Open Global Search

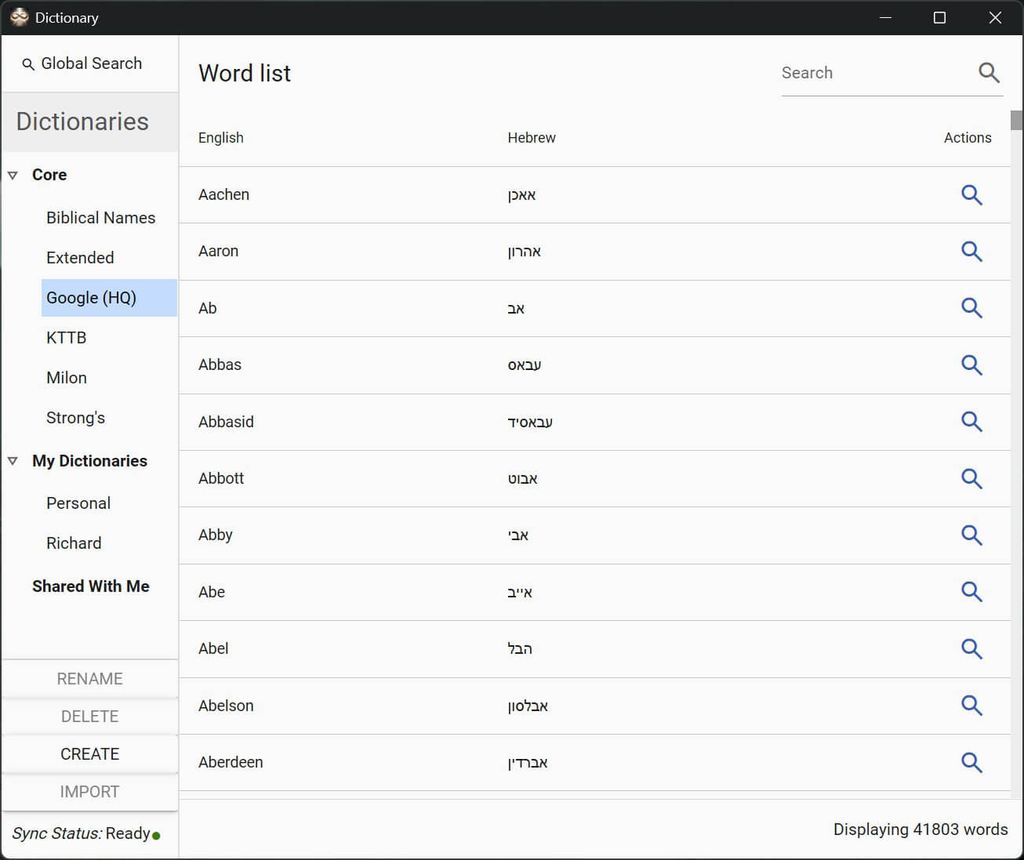tap(82, 64)
